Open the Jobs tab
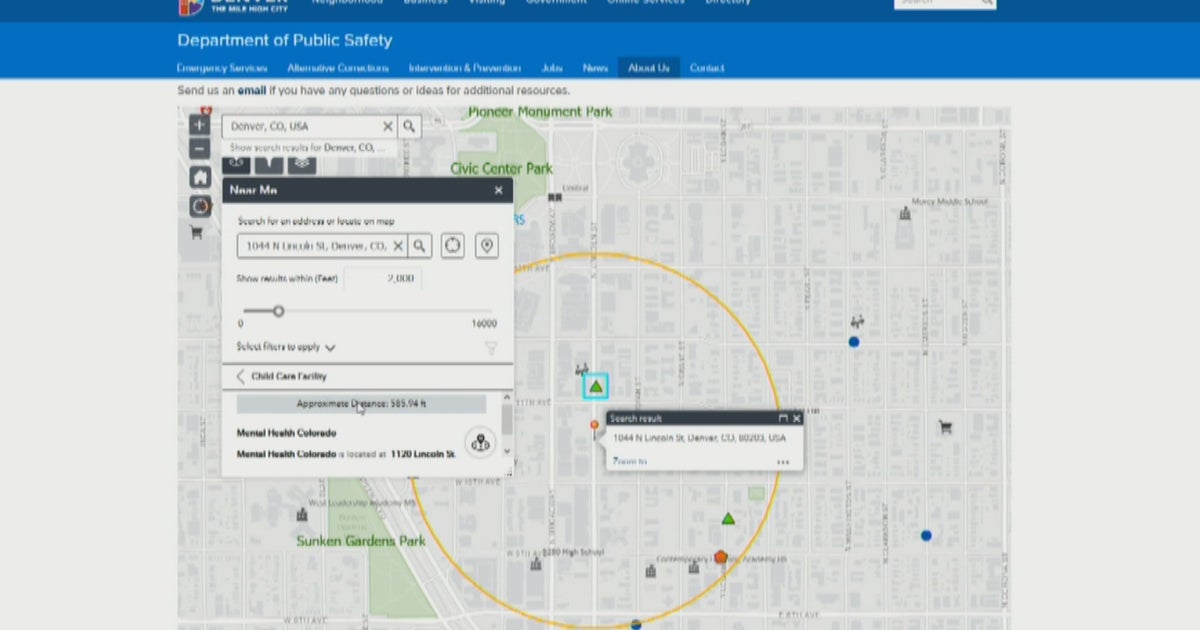The image size is (1200, 630). [552, 68]
